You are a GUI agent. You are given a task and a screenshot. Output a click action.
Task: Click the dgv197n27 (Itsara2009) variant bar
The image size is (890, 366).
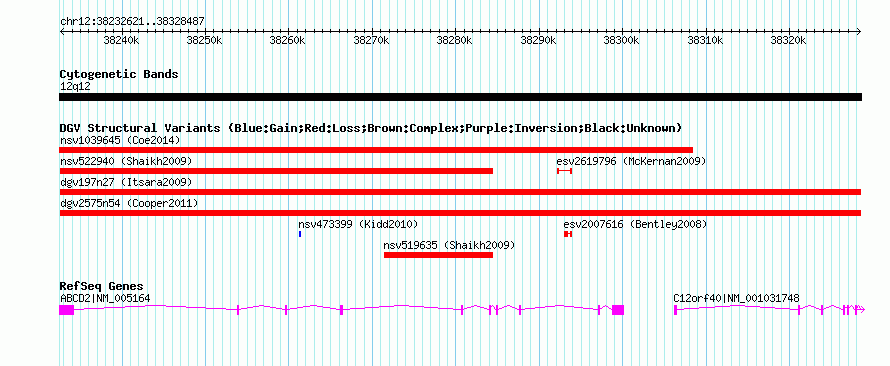(x=460, y=192)
